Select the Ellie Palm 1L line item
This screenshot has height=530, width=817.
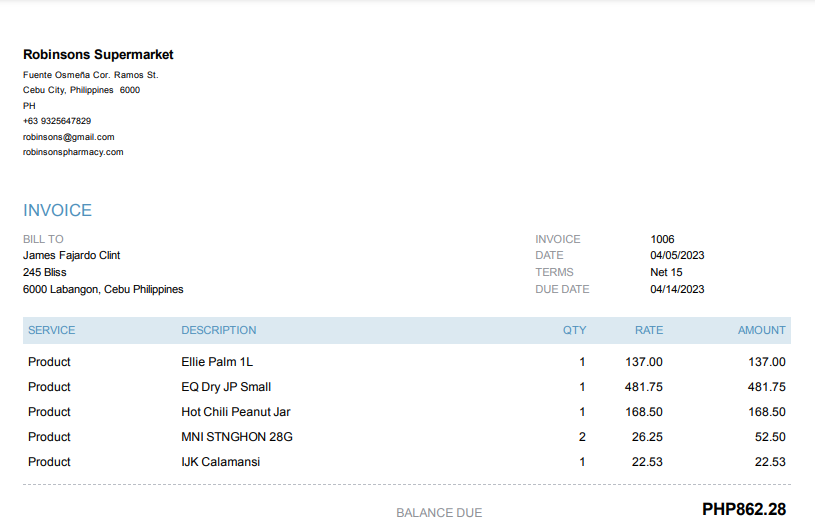(x=217, y=362)
